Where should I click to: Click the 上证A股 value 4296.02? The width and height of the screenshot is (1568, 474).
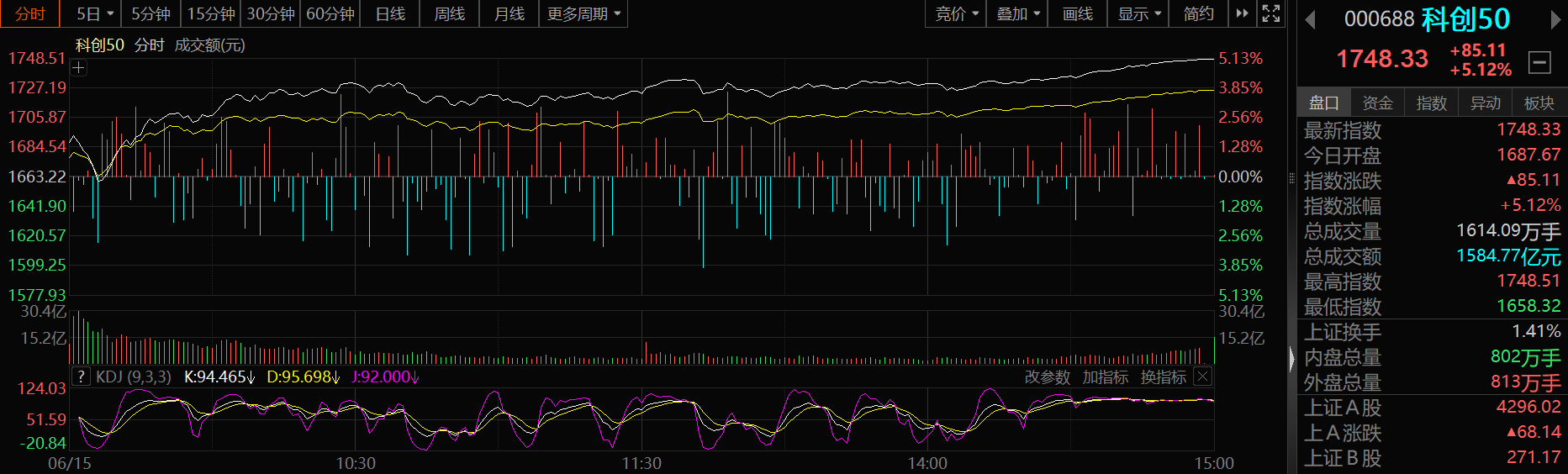pyautogui.click(x=1528, y=407)
